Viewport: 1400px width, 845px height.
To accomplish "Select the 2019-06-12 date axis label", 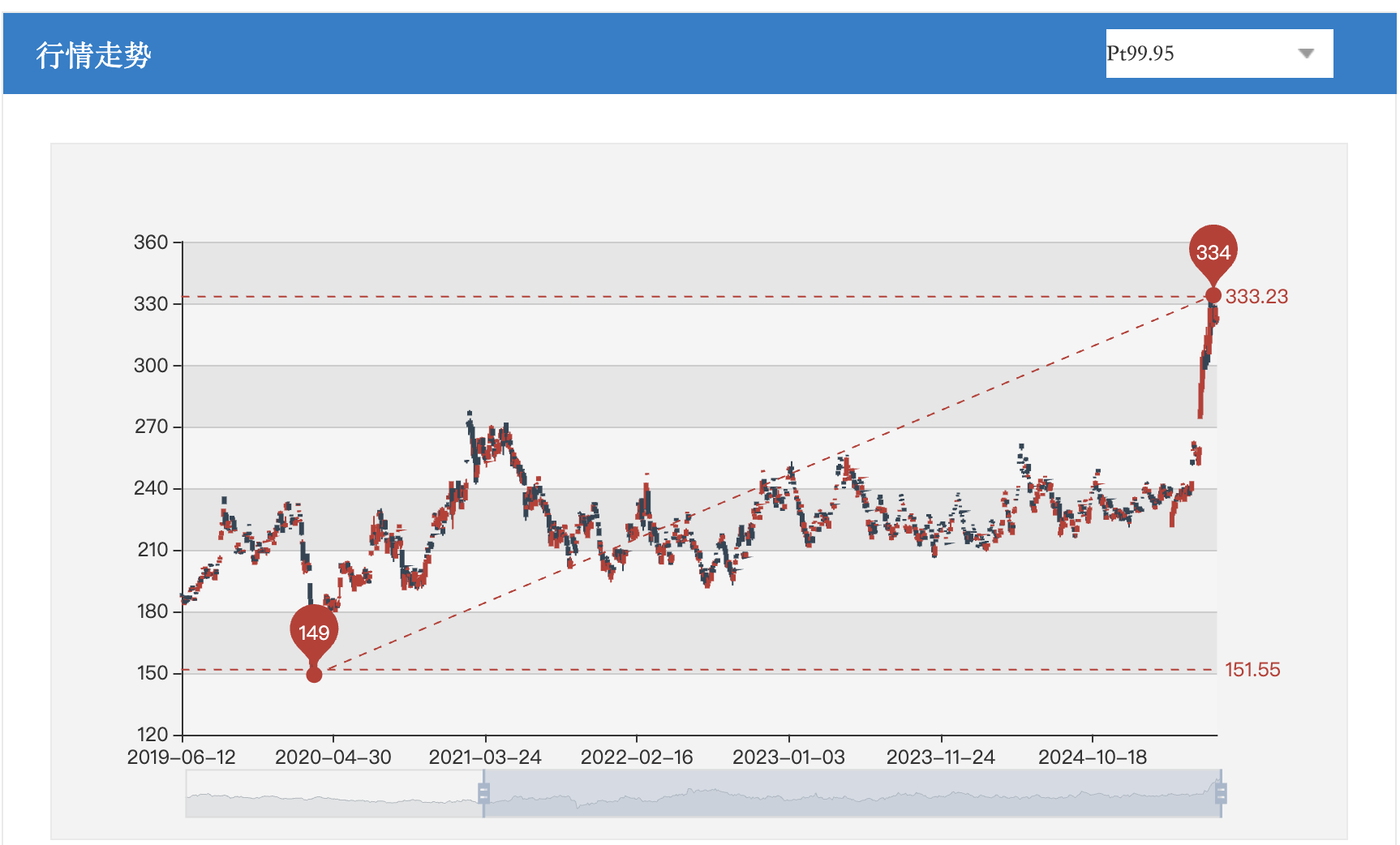I will tap(182, 757).
